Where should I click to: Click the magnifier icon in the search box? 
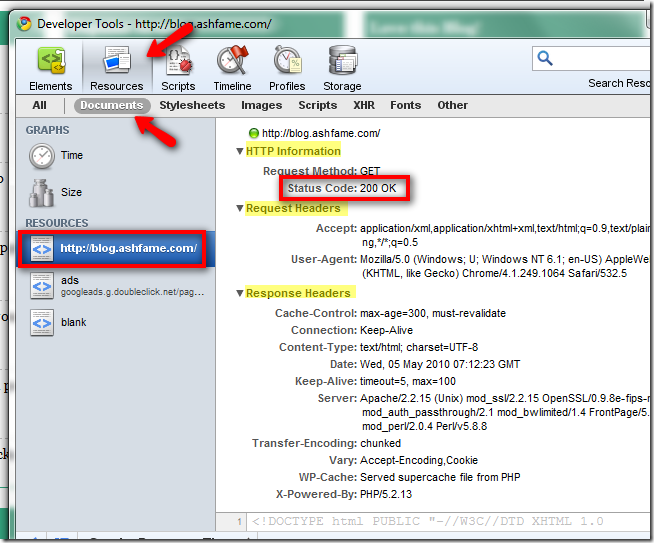(545, 59)
